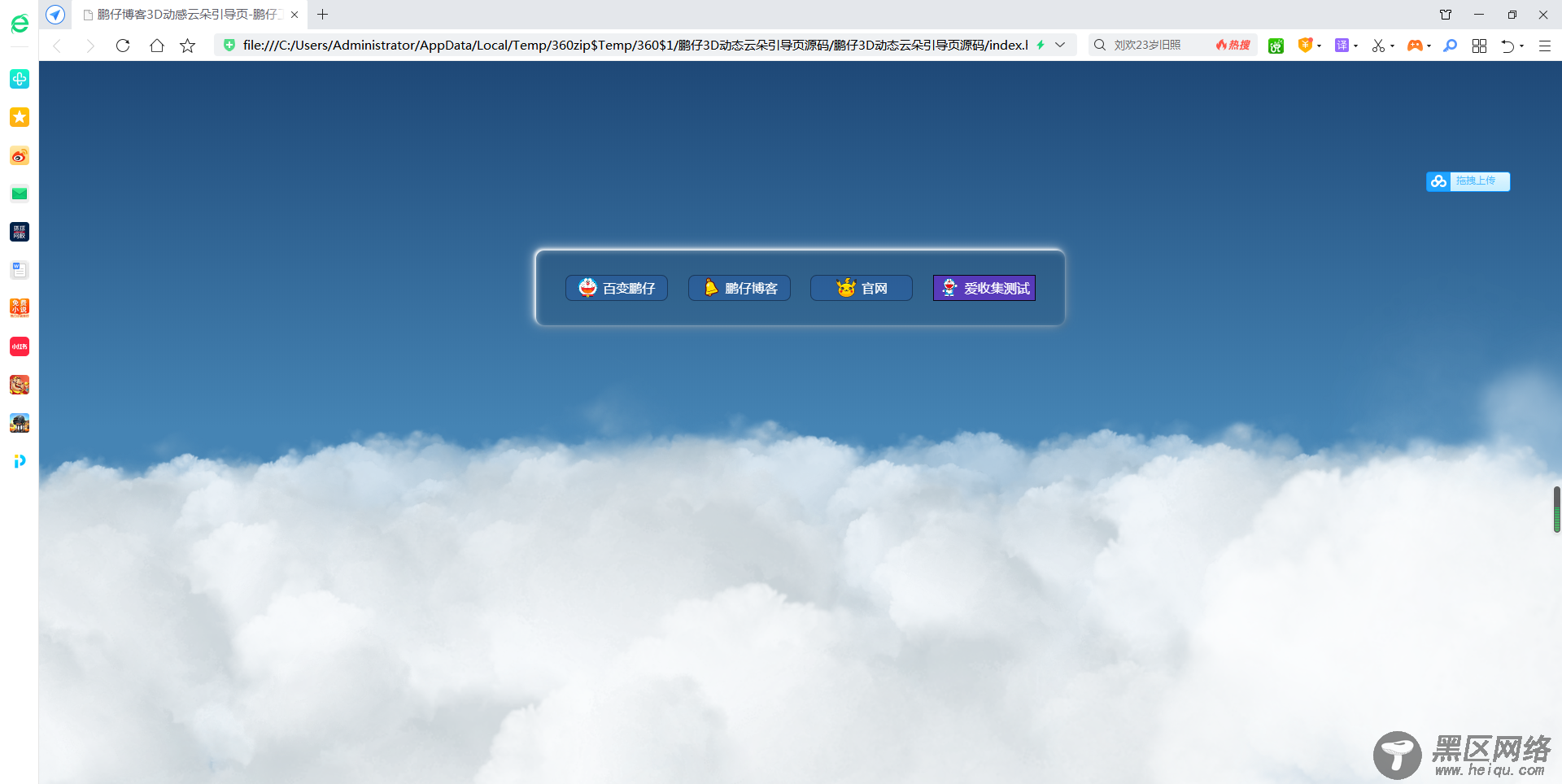Click the scissors screenshot tool

click(x=1378, y=46)
